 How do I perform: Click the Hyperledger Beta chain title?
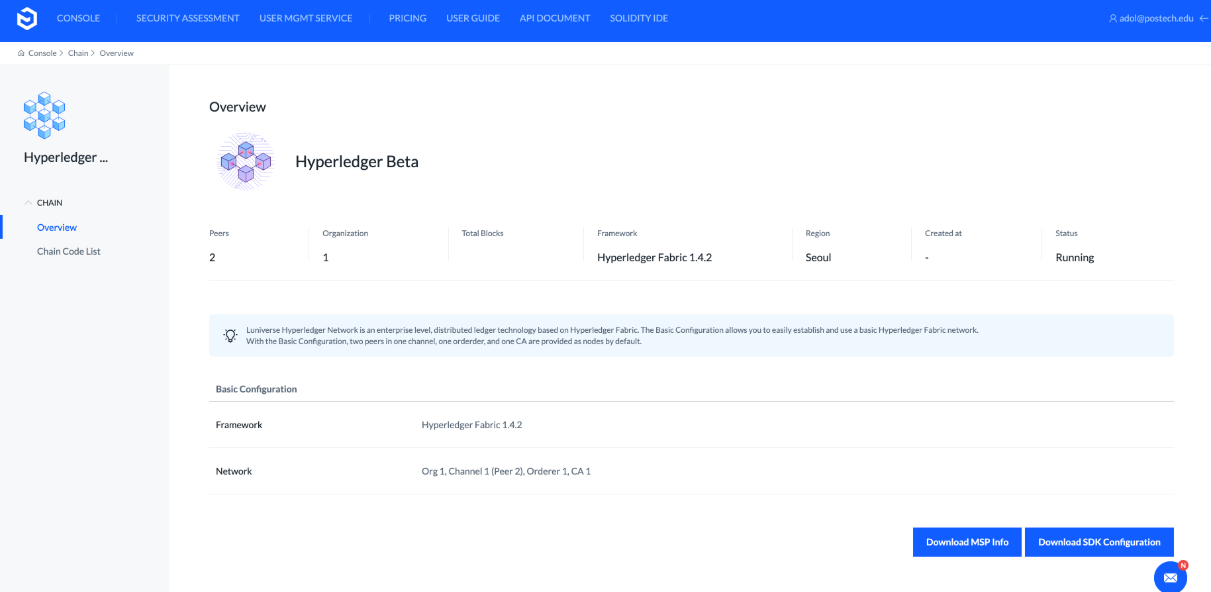tap(357, 161)
